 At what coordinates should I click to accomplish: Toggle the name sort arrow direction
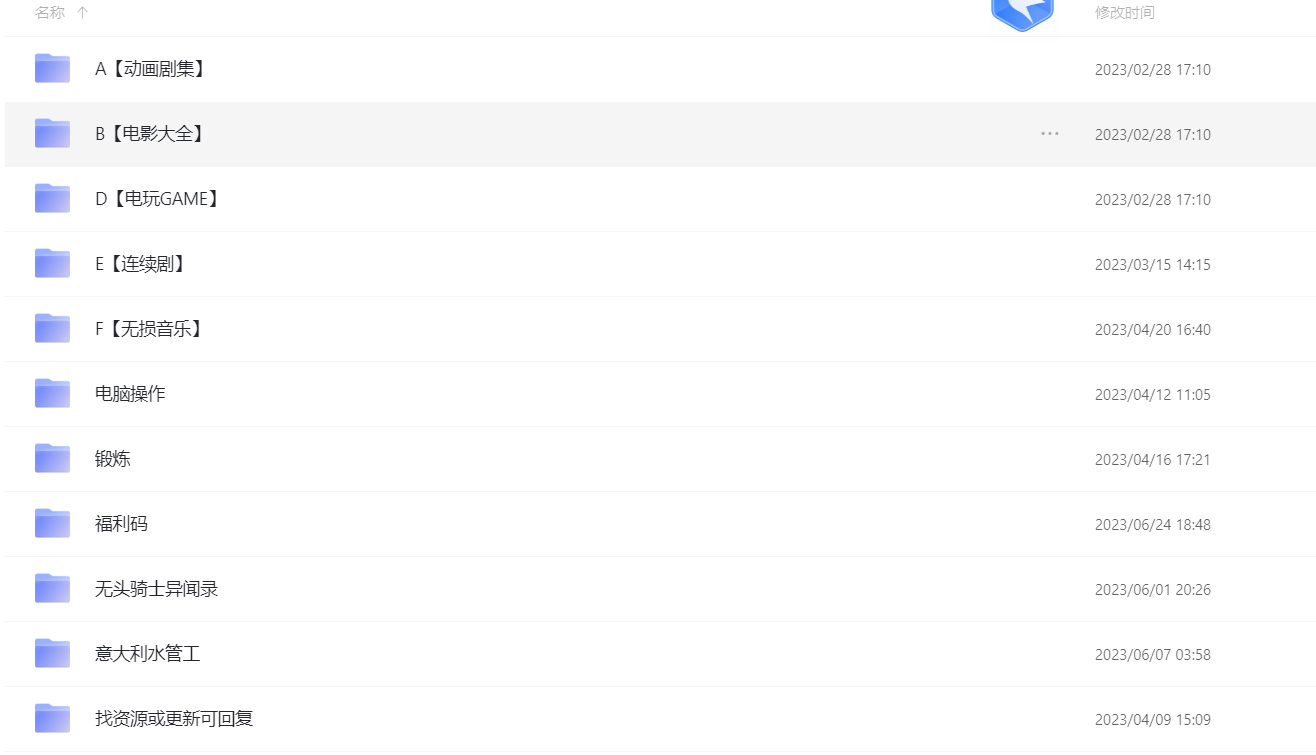[83, 13]
